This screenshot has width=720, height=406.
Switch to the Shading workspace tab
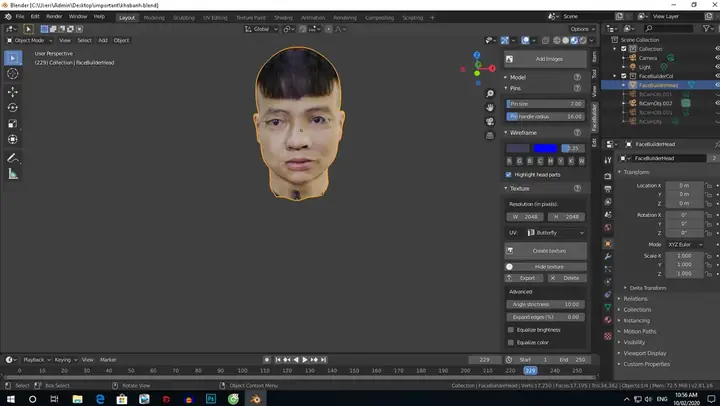point(283,17)
